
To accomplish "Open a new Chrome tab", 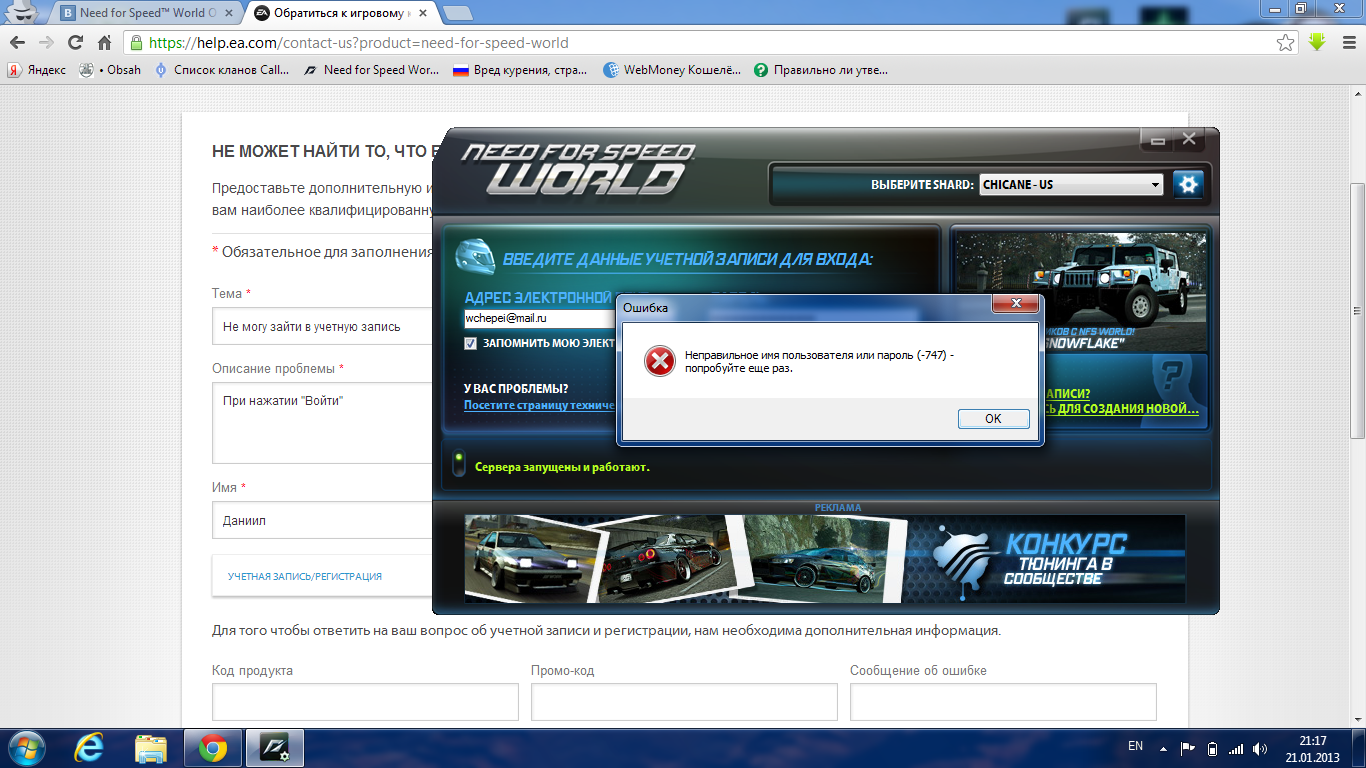I will click(x=458, y=13).
